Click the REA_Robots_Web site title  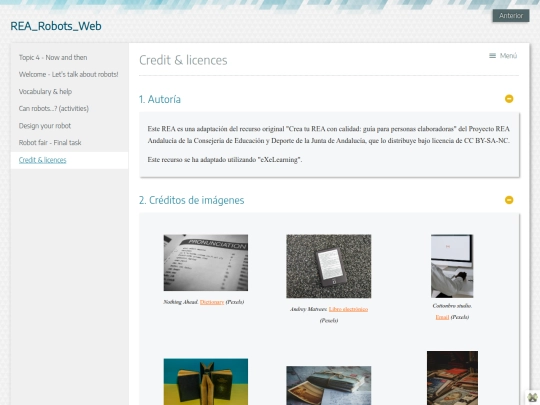[x=56, y=26]
